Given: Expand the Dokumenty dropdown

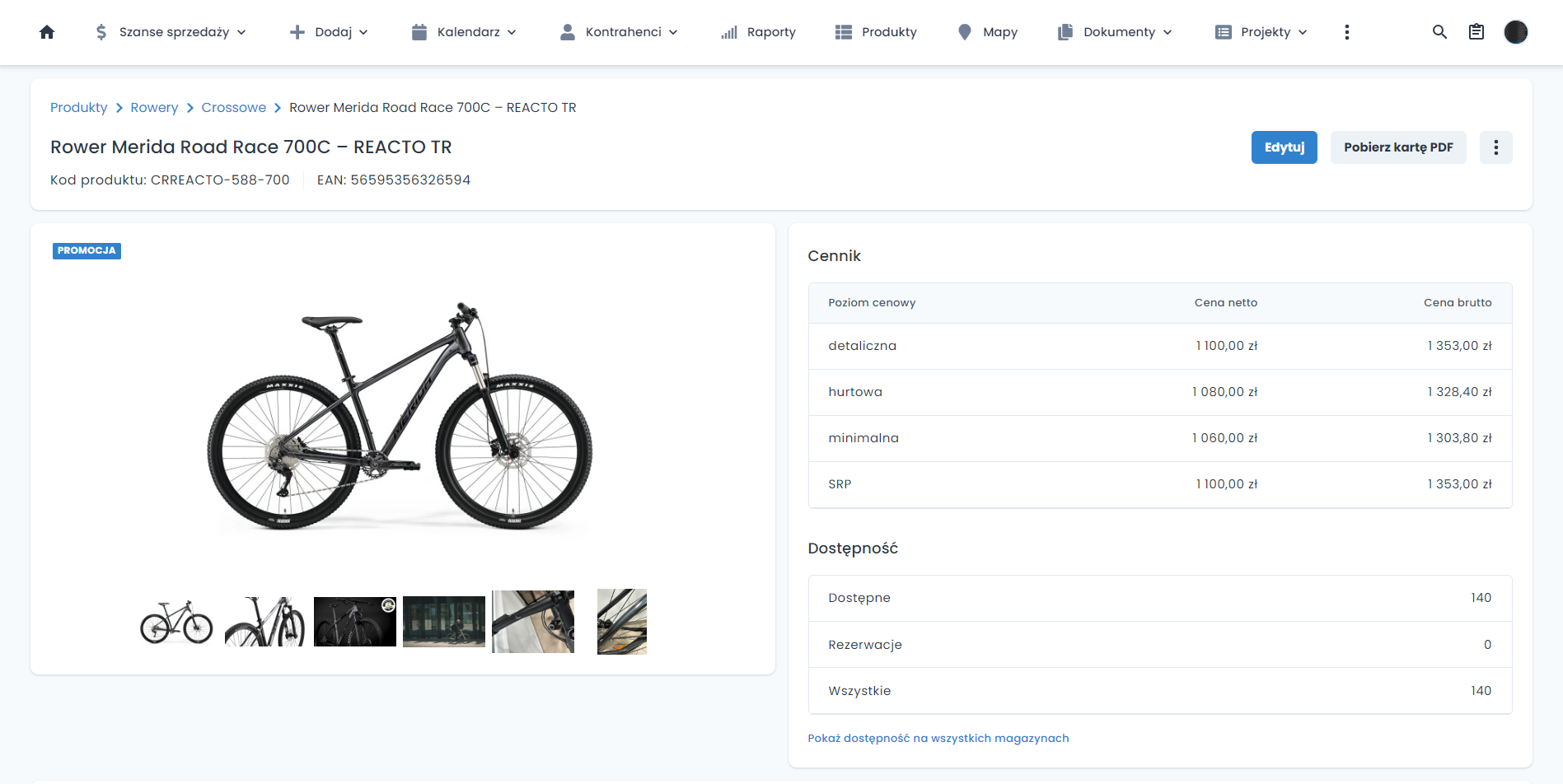Looking at the screenshot, I should point(1115,32).
